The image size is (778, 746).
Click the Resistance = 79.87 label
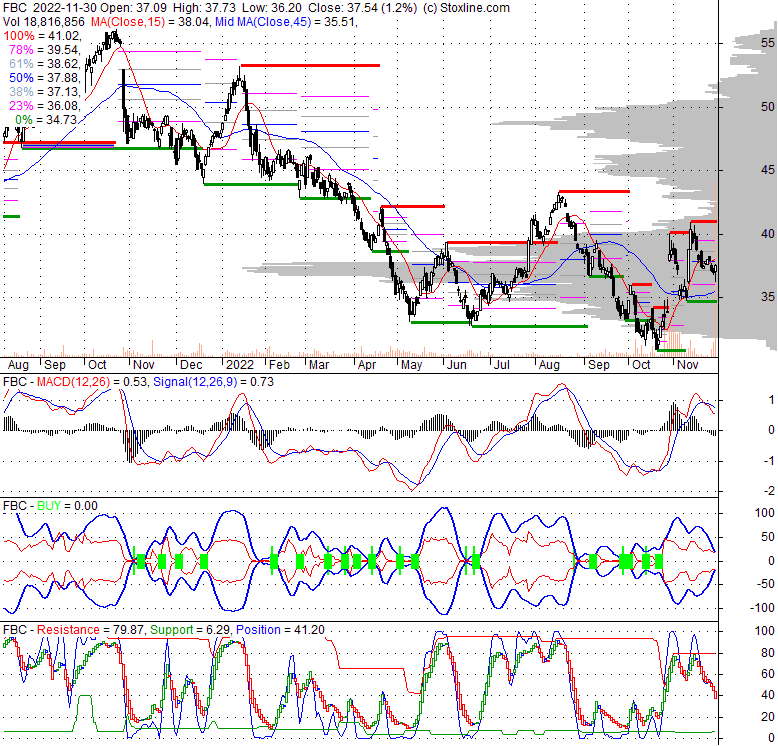(90, 630)
